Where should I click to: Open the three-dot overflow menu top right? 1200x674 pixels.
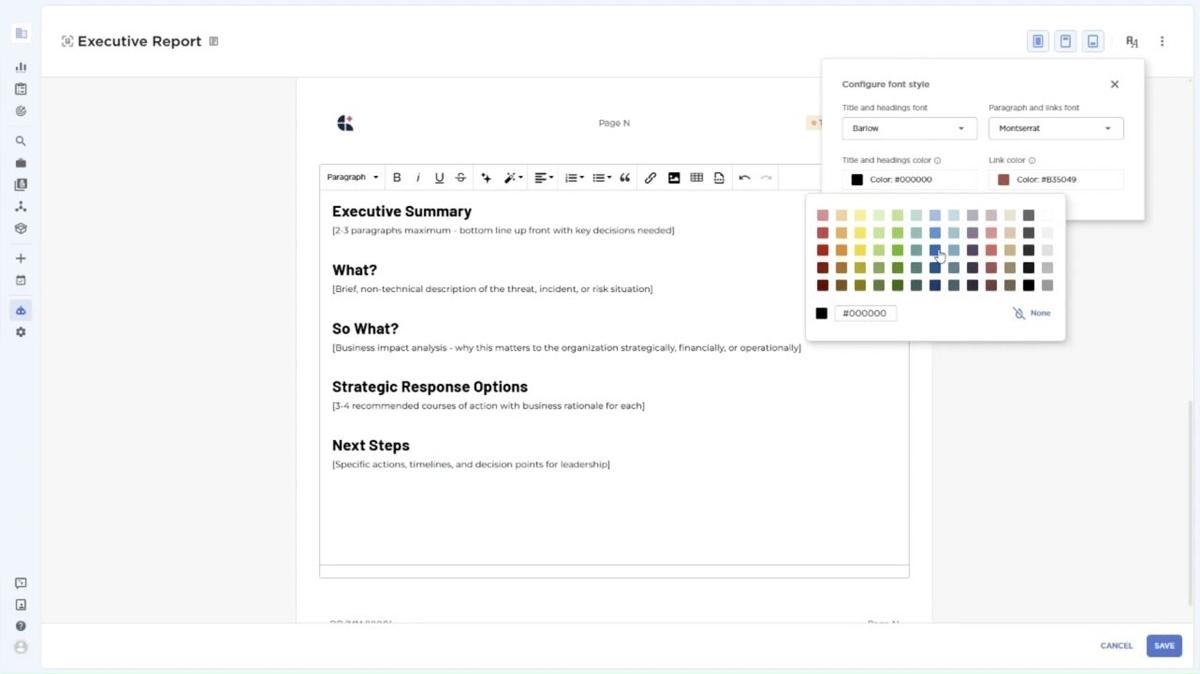pos(1162,41)
